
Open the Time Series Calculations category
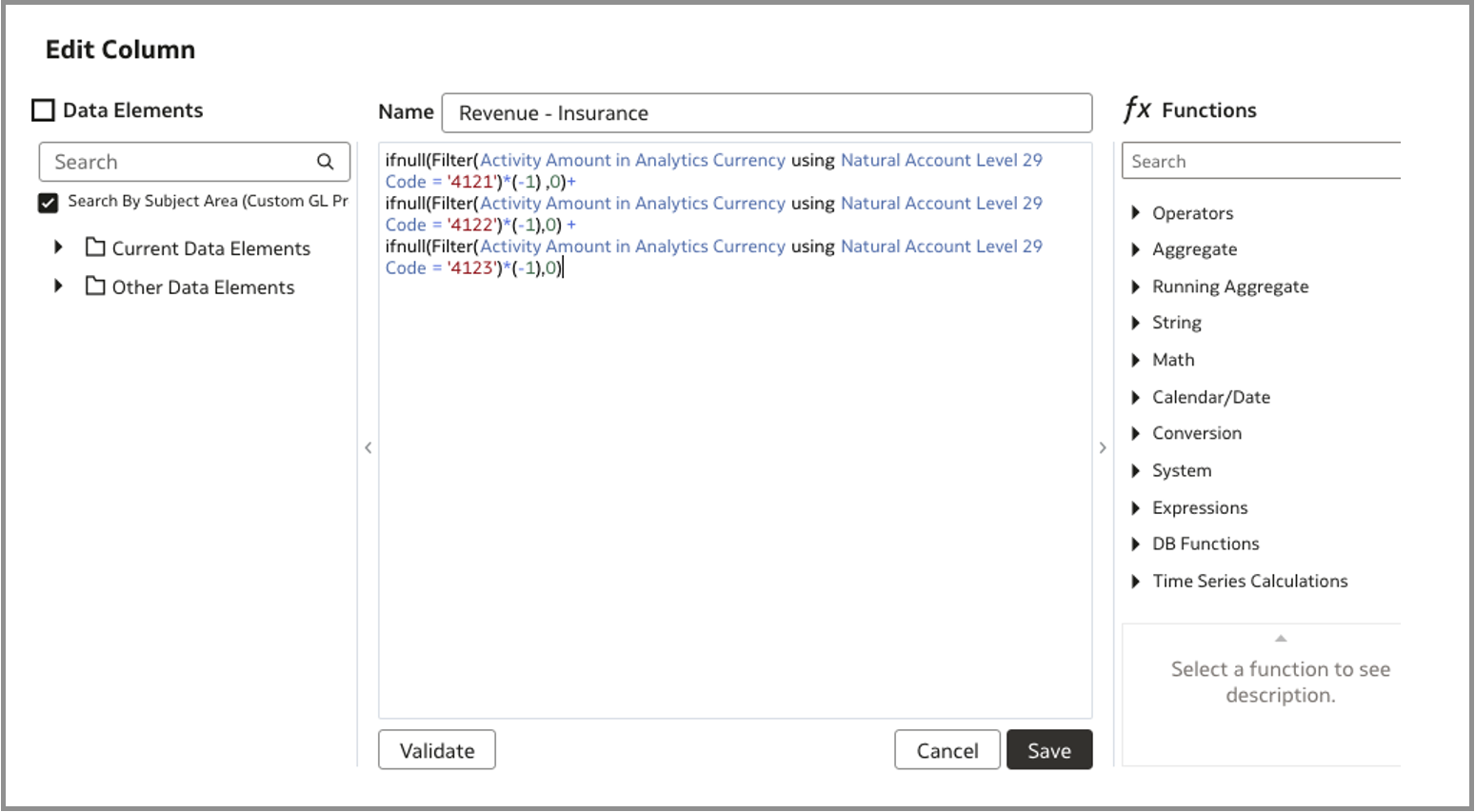[1249, 581]
